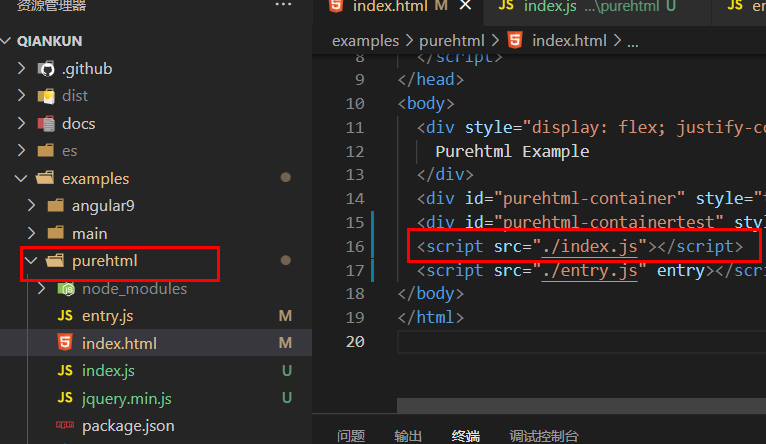Switch to the index.html editor tab
The width and height of the screenshot is (766, 444).
tap(390, 6)
